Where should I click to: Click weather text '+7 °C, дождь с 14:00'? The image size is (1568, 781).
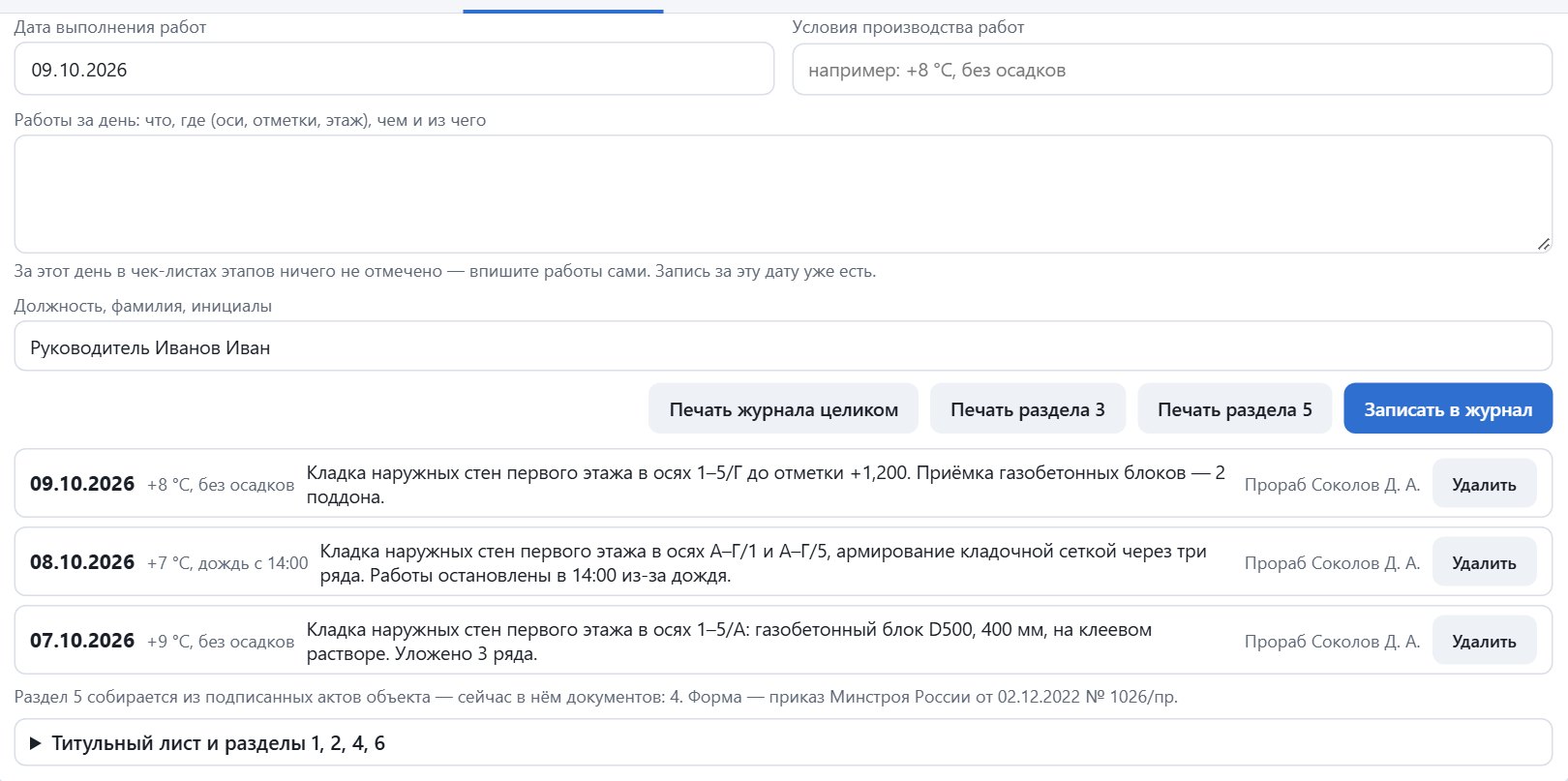(x=227, y=563)
